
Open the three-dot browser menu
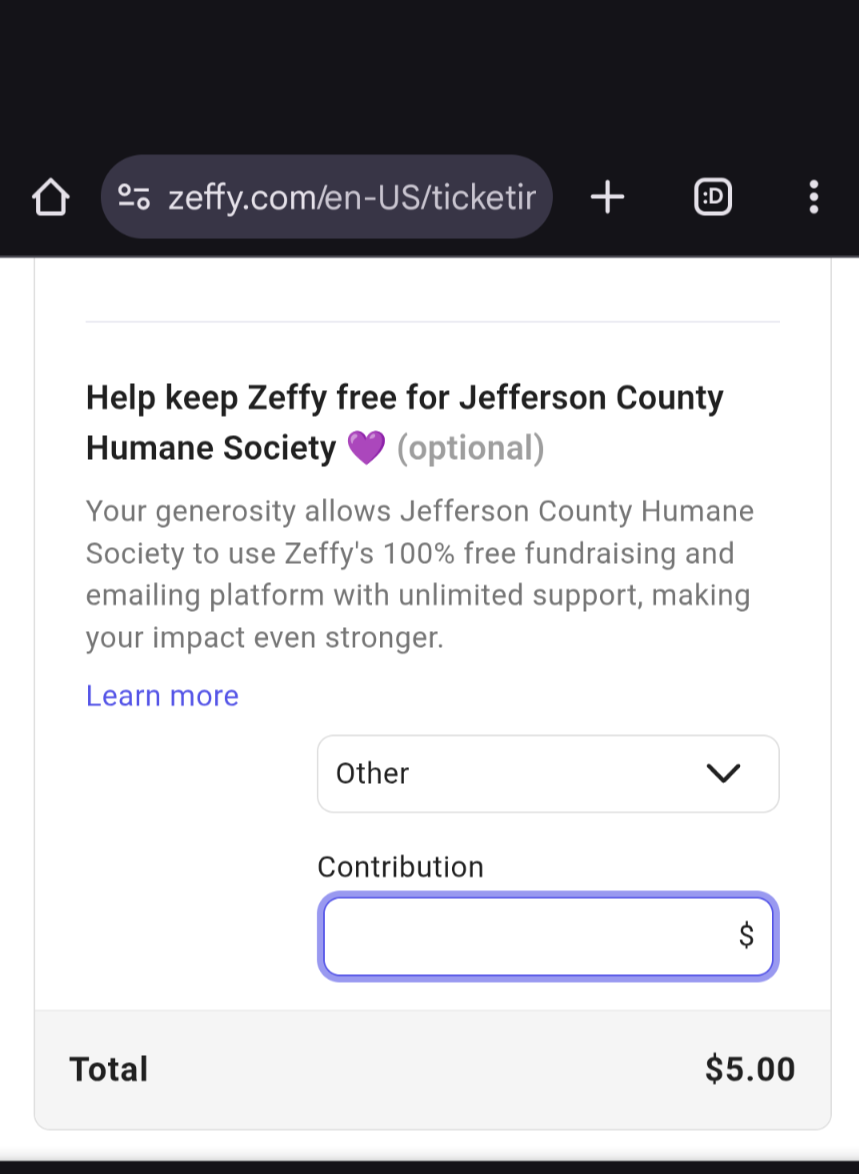coord(813,198)
